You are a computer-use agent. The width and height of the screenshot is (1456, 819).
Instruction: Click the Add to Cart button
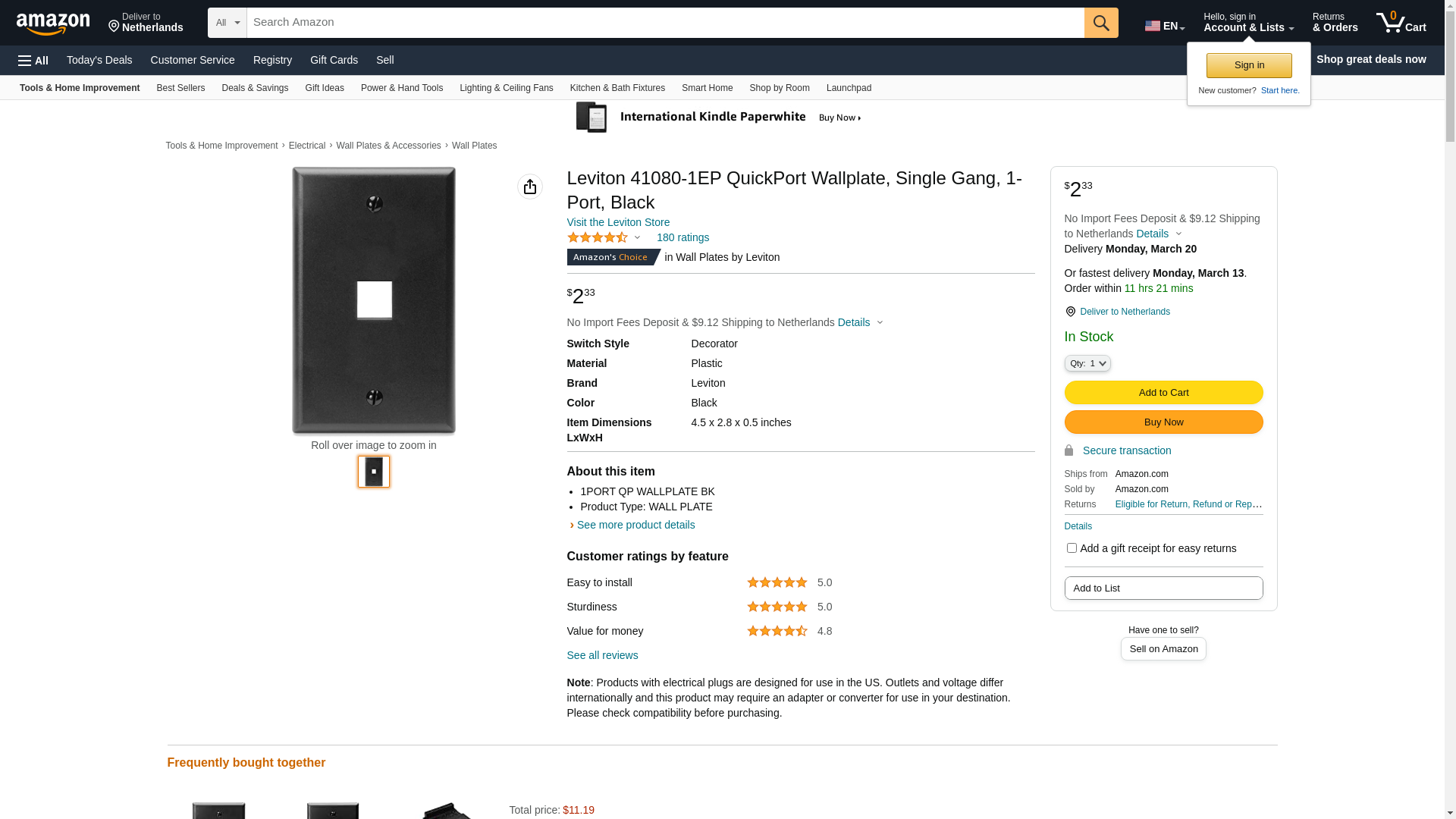[x=1163, y=392]
